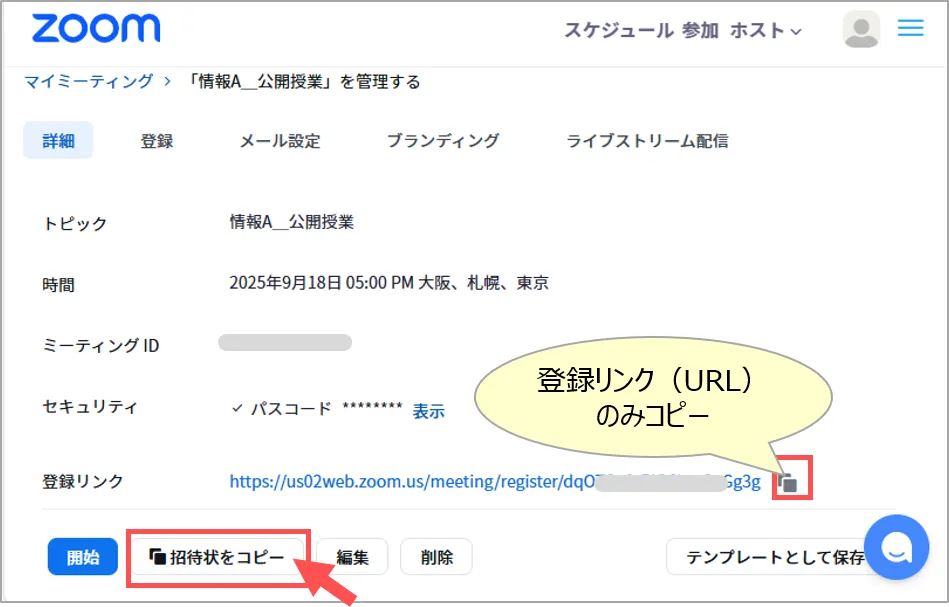The height and width of the screenshot is (607, 949).
Task: Reveal the passcode with 表示
Action: 429,411
